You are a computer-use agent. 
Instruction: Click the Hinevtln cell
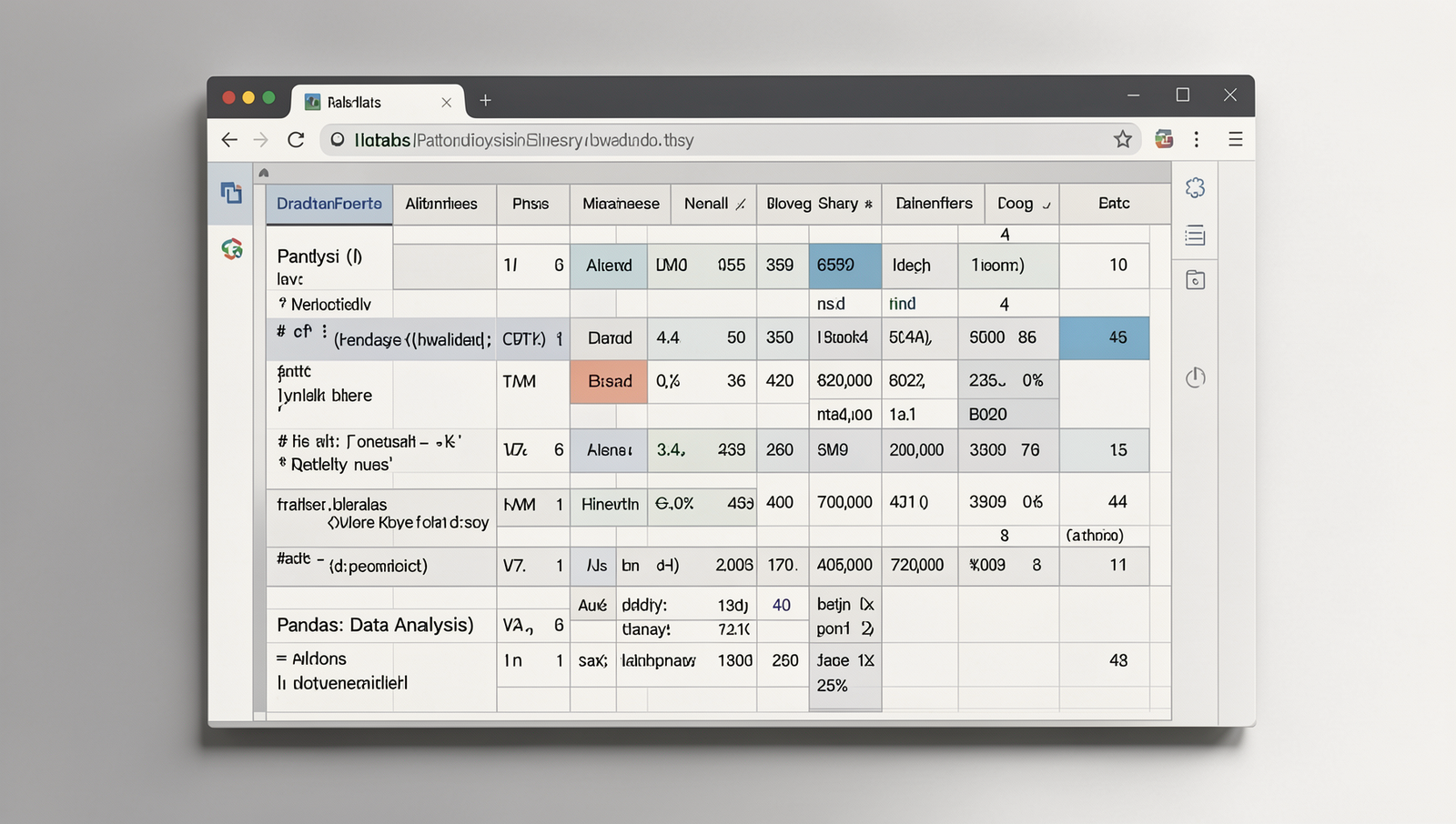point(610,504)
